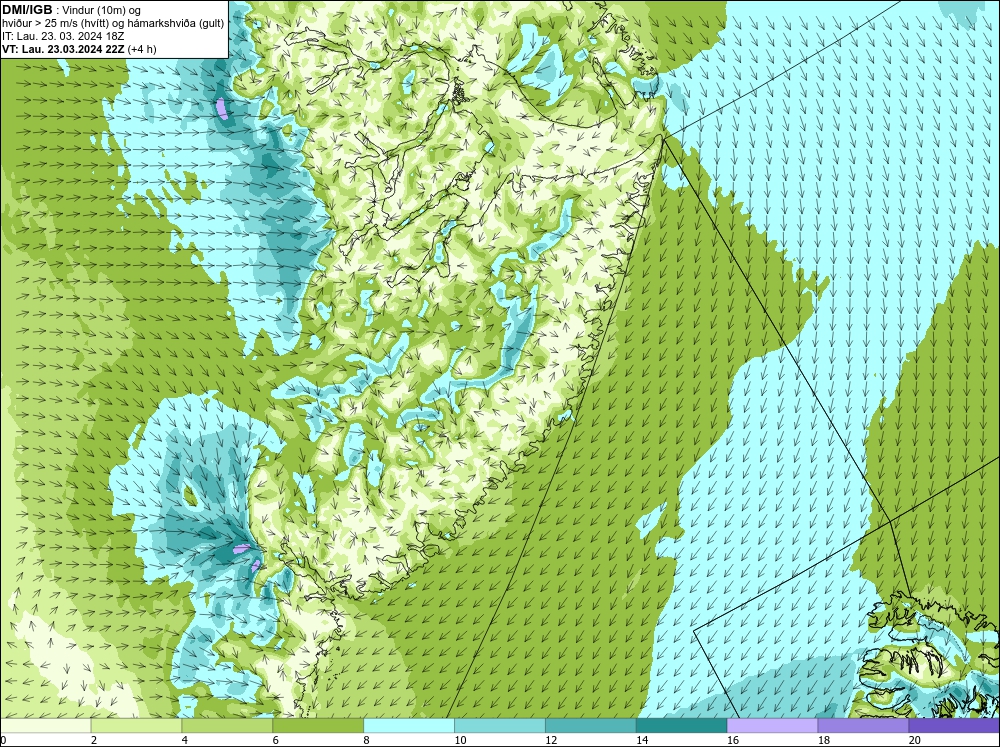The height and width of the screenshot is (747, 1000).
Task: Click the valid time line 'VT: Lau. 23.03.2024 22Z'
Action: (x=63, y=49)
